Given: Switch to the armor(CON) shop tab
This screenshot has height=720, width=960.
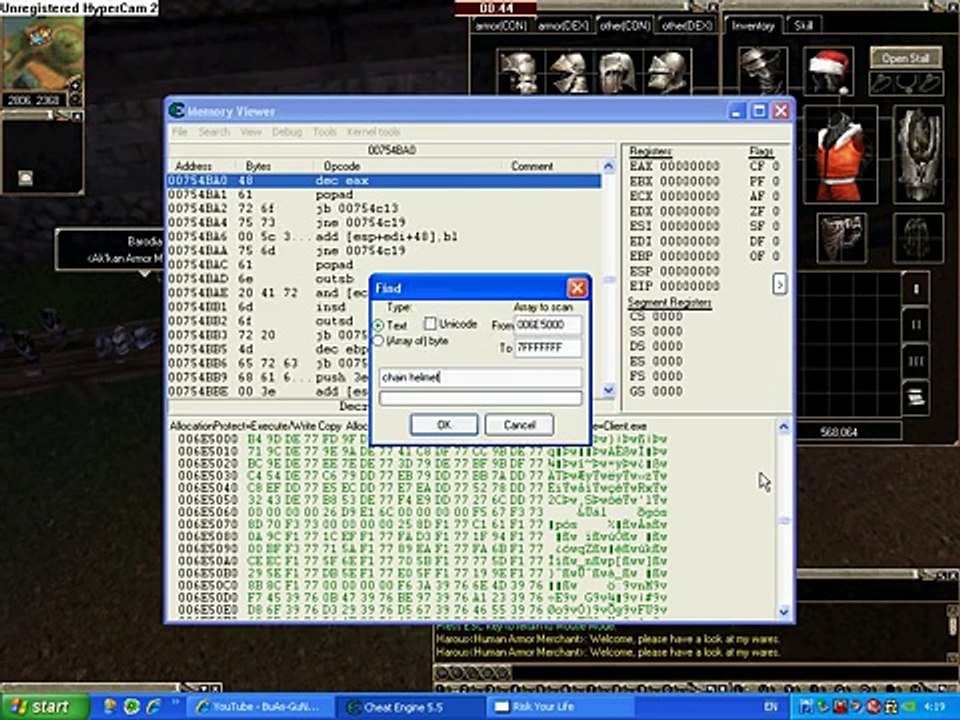Looking at the screenshot, I should coord(501,26).
